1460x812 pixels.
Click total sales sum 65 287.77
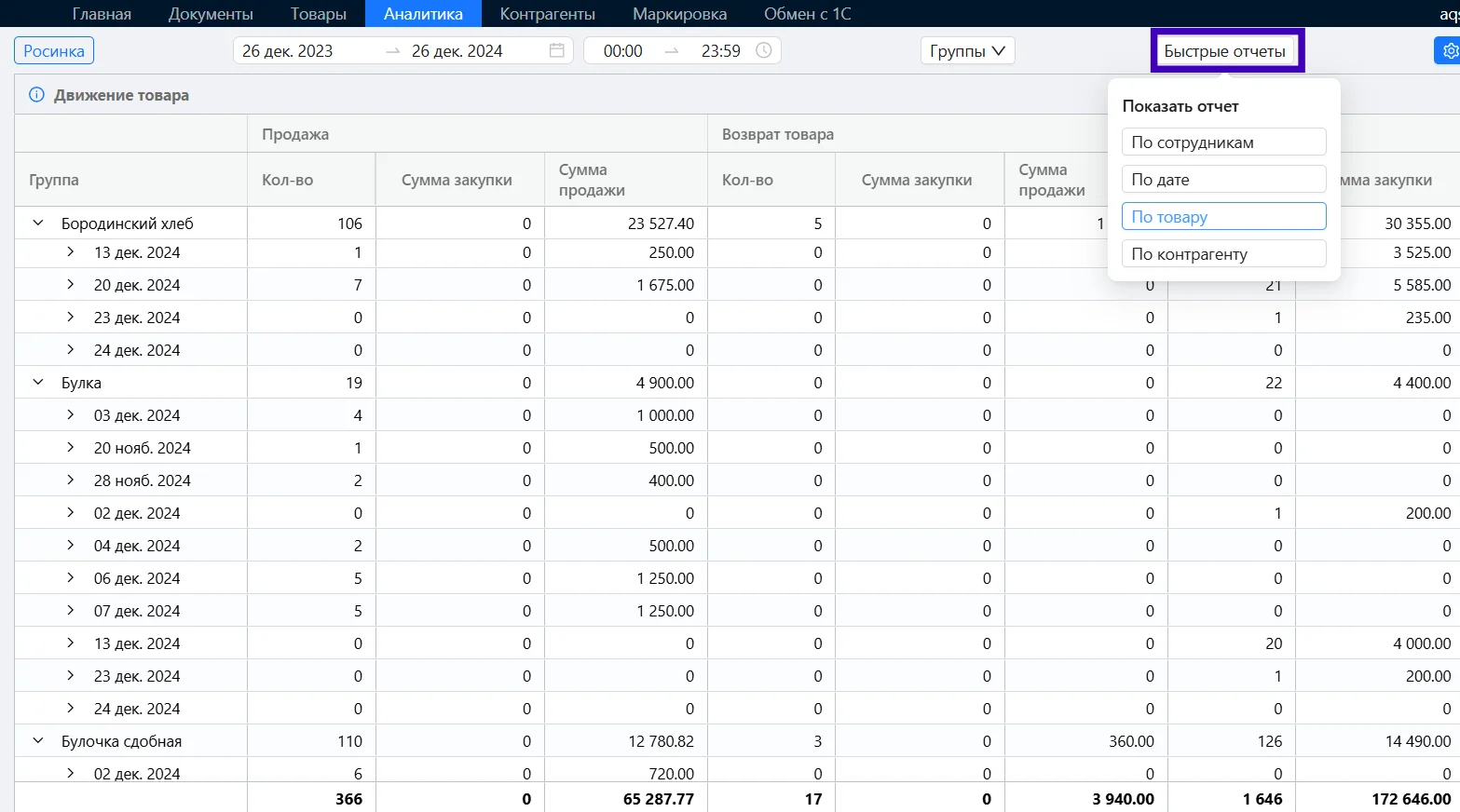point(659,799)
